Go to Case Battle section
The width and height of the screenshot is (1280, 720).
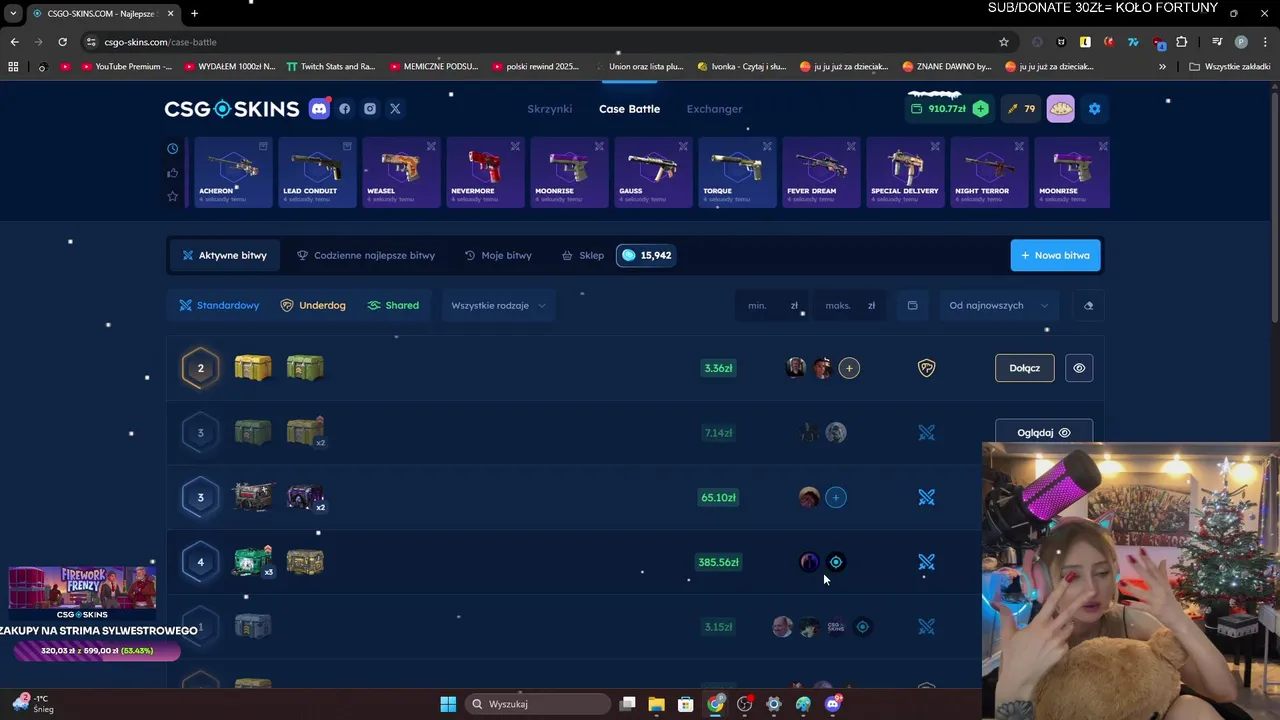pyautogui.click(x=629, y=109)
